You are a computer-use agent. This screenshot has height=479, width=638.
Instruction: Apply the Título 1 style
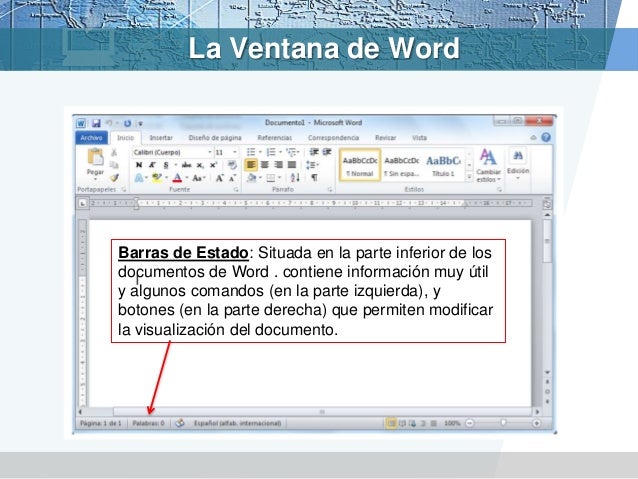(x=443, y=165)
